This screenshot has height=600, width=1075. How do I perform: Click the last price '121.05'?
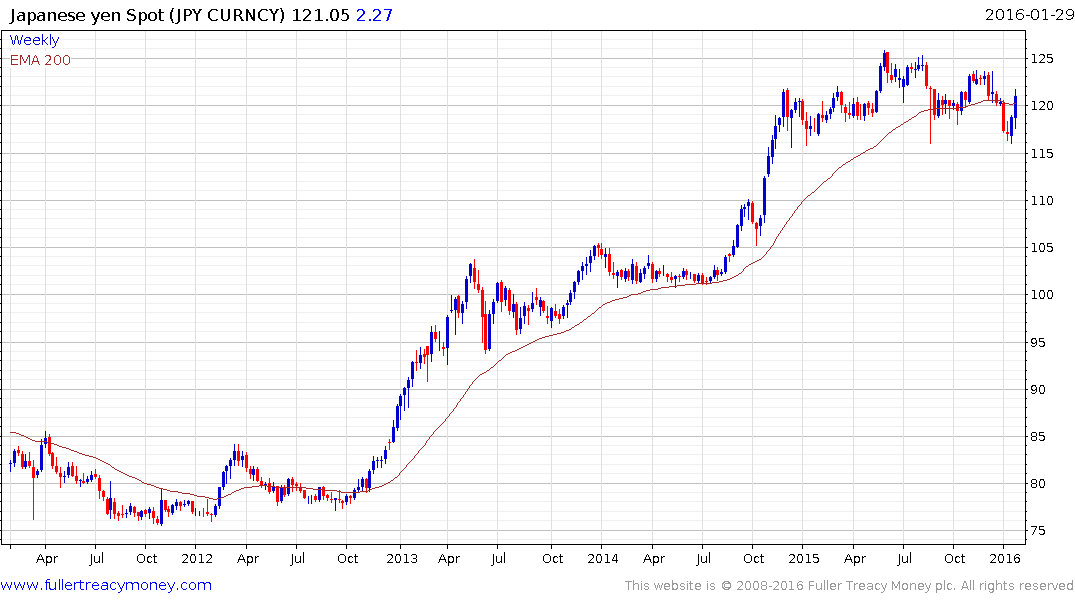[x=321, y=15]
